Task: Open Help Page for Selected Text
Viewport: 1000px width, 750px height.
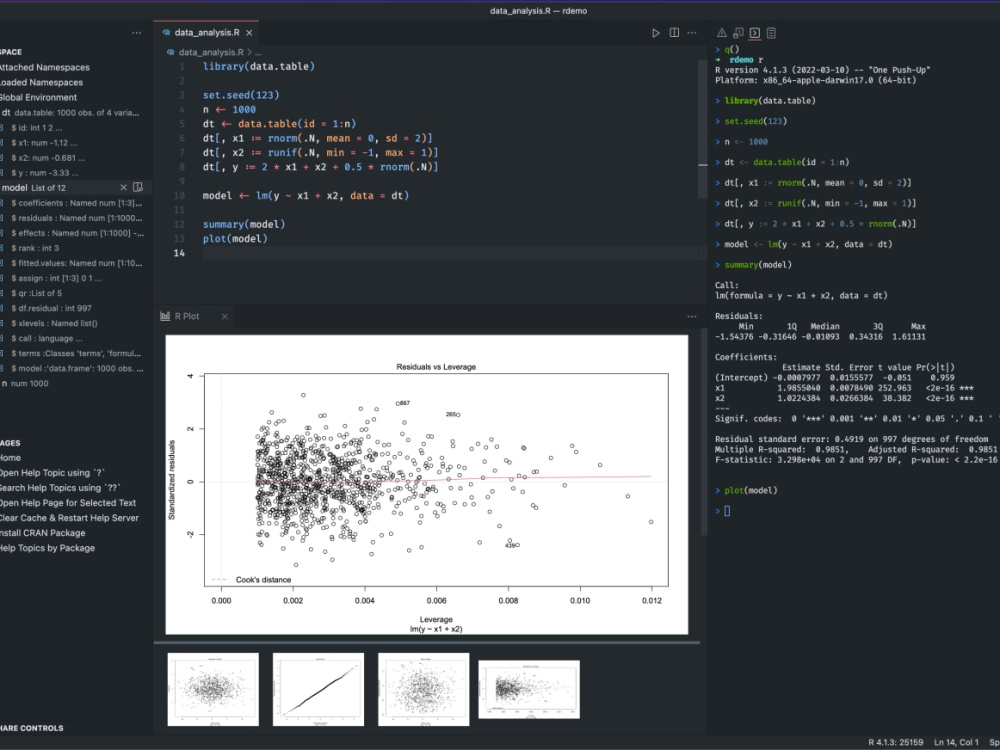Action: [58, 502]
